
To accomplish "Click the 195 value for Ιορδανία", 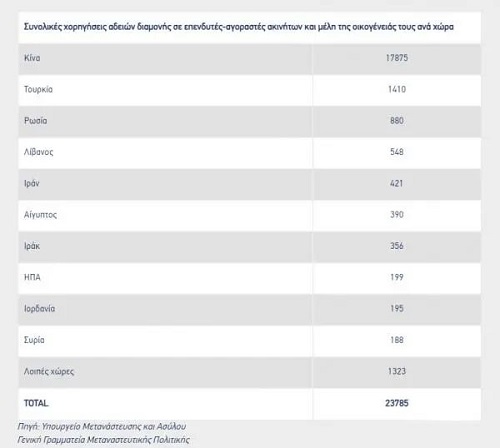I will tap(397, 309).
